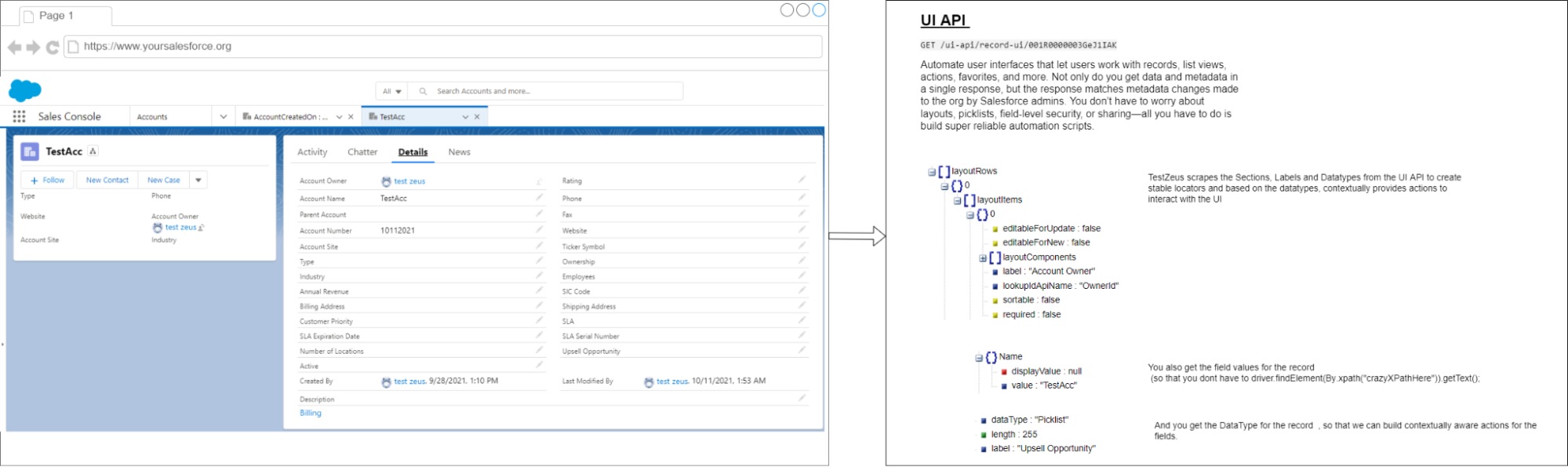The height and width of the screenshot is (467, 1568).
Task: Open the App Launcher grid icon
Action: [x=19, y=116]
